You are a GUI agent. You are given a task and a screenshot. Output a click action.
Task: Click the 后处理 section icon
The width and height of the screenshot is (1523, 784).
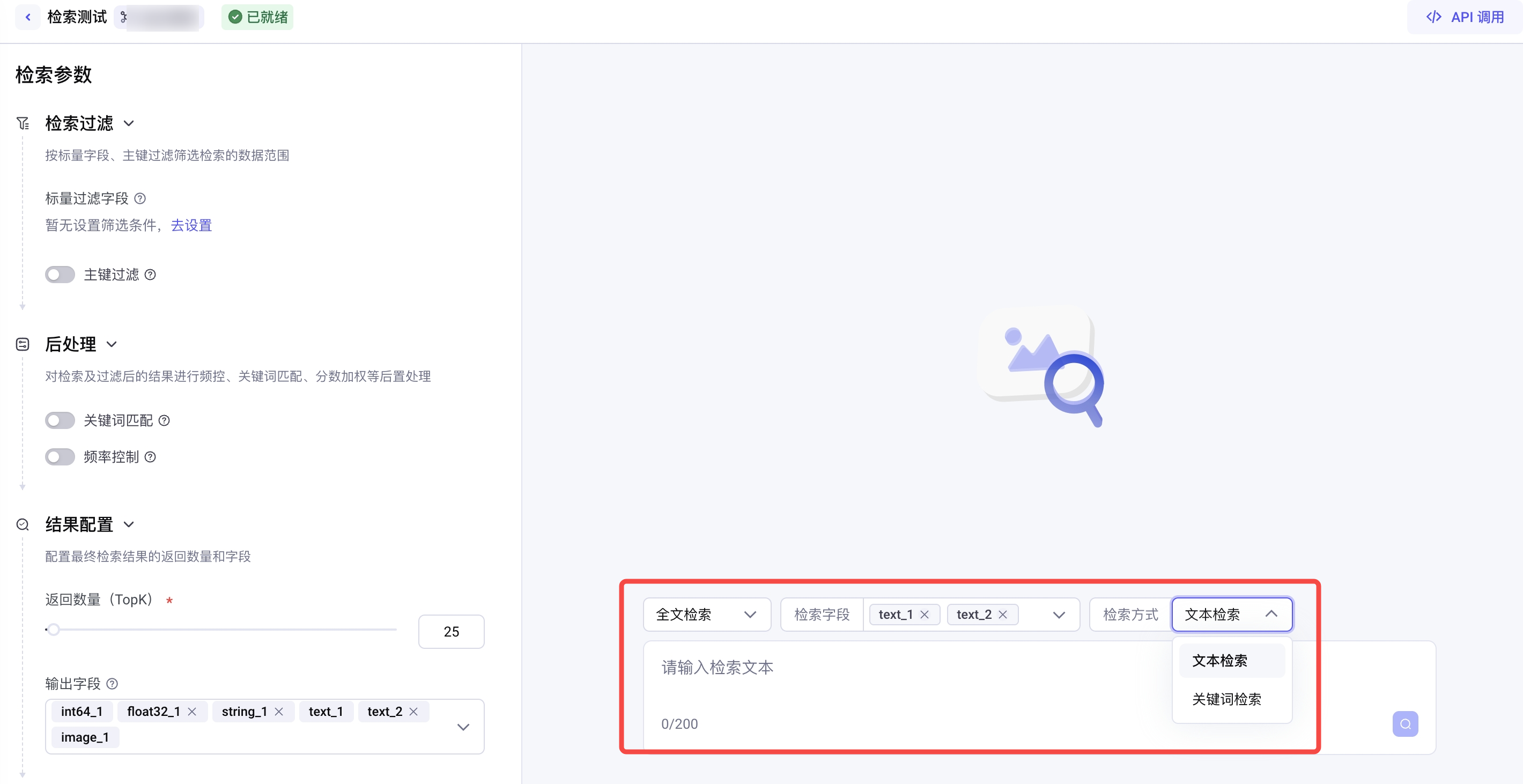tap(23, 344)
